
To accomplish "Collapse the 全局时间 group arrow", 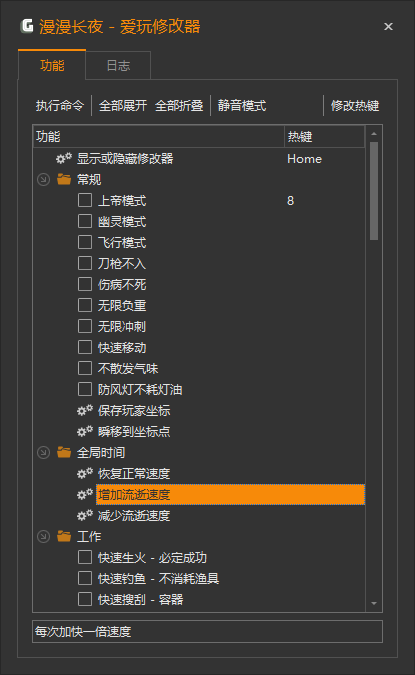I will (43, 452).
